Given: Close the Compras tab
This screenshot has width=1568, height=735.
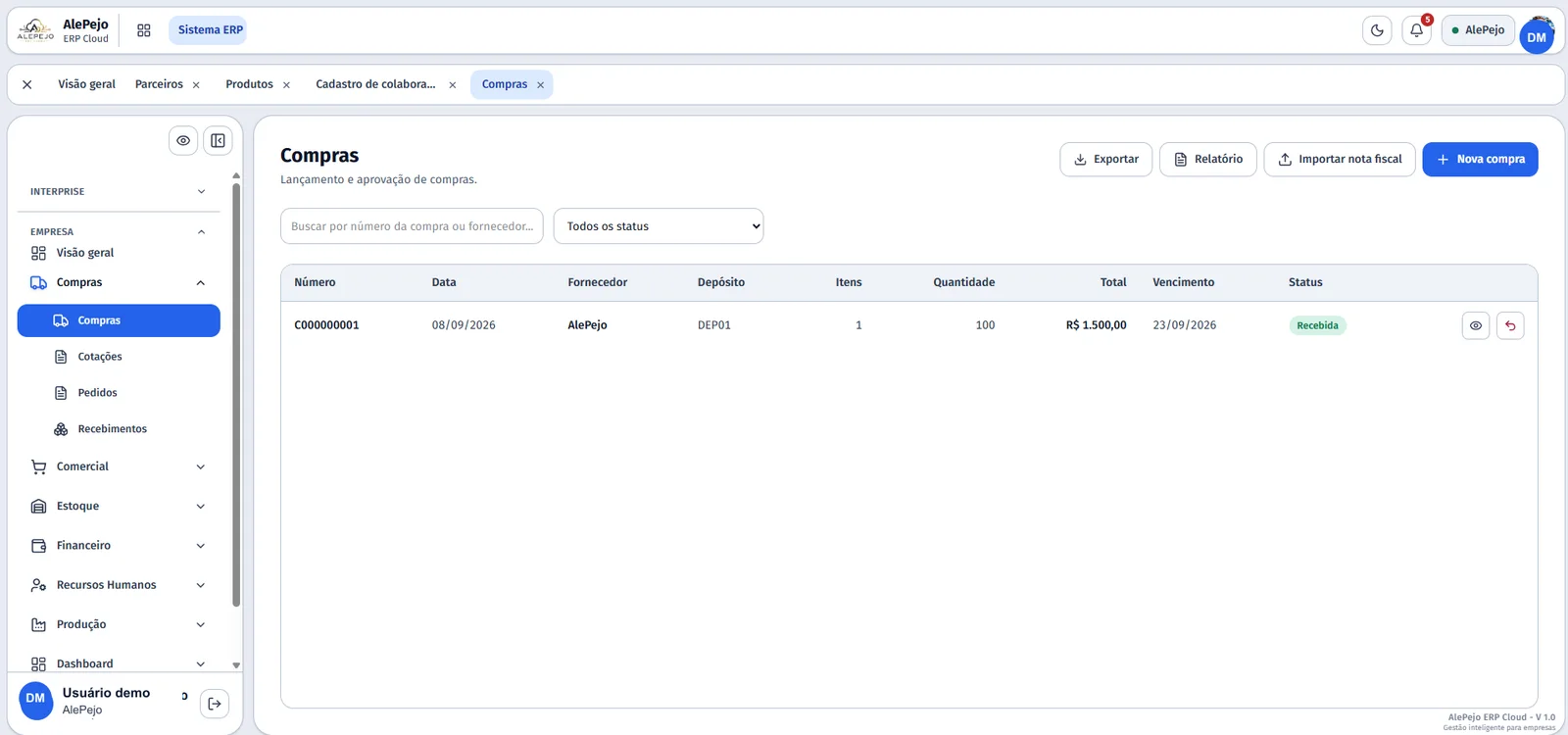Looking at the screenshot, I should click(x=540, y=85).
